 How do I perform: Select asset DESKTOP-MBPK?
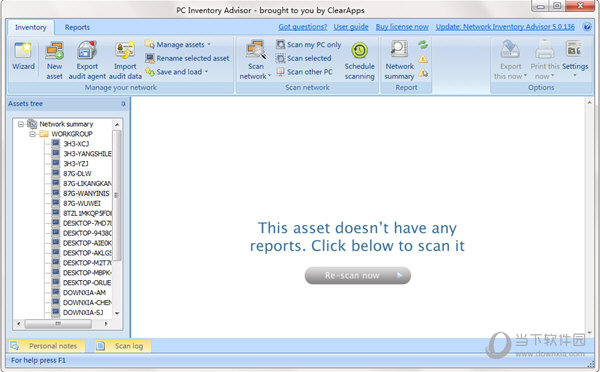[87, 273]
